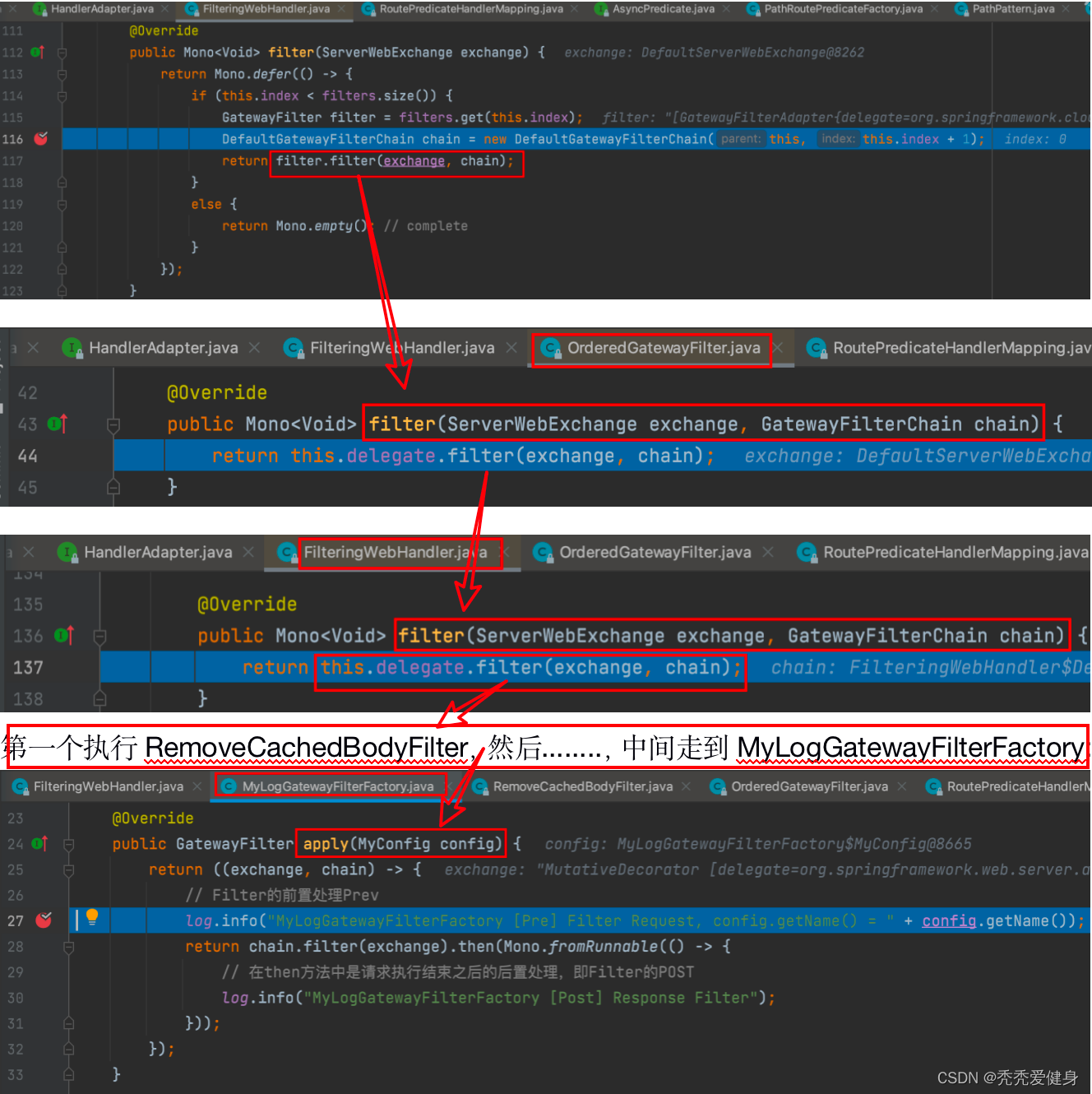Viewport: 1092px width, 1094px height.
Task: Close FilteringWebHandler.java tab beside MyLogGatewayFilterFactory tab
Action: pyautogui.click(x=197, y=786)
